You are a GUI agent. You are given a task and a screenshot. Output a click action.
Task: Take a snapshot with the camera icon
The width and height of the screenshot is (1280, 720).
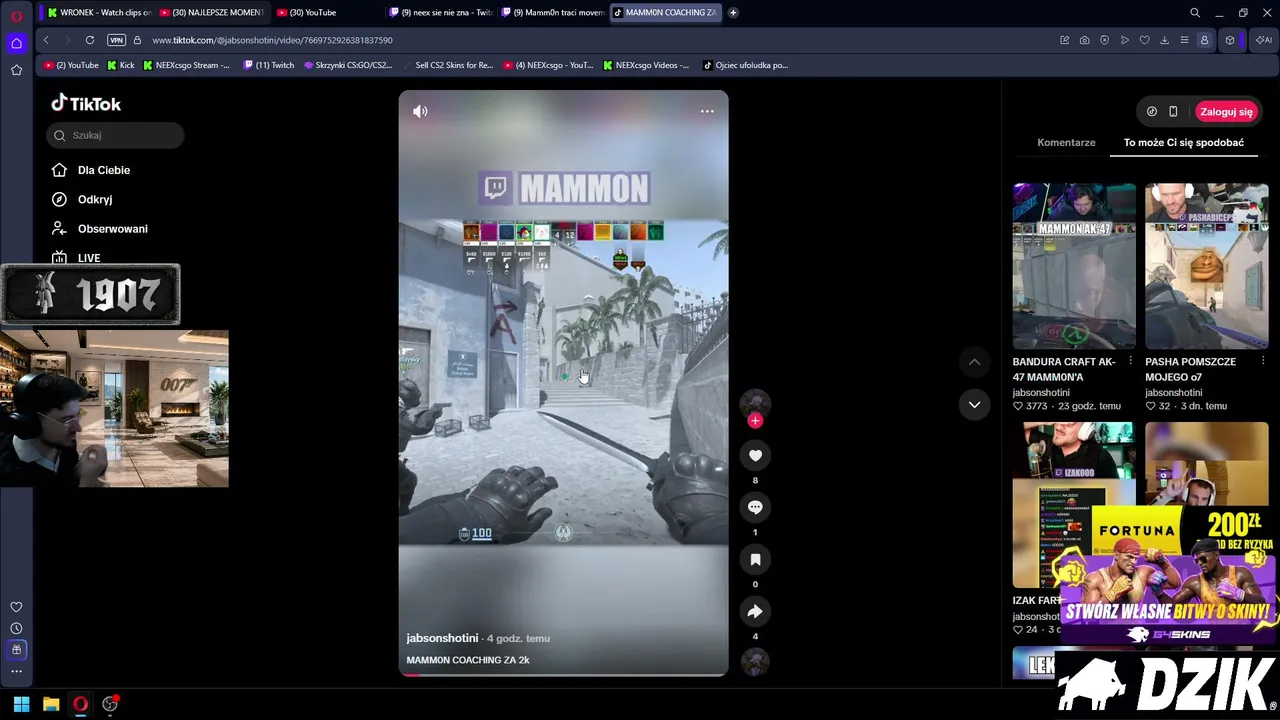(1084, 40)
